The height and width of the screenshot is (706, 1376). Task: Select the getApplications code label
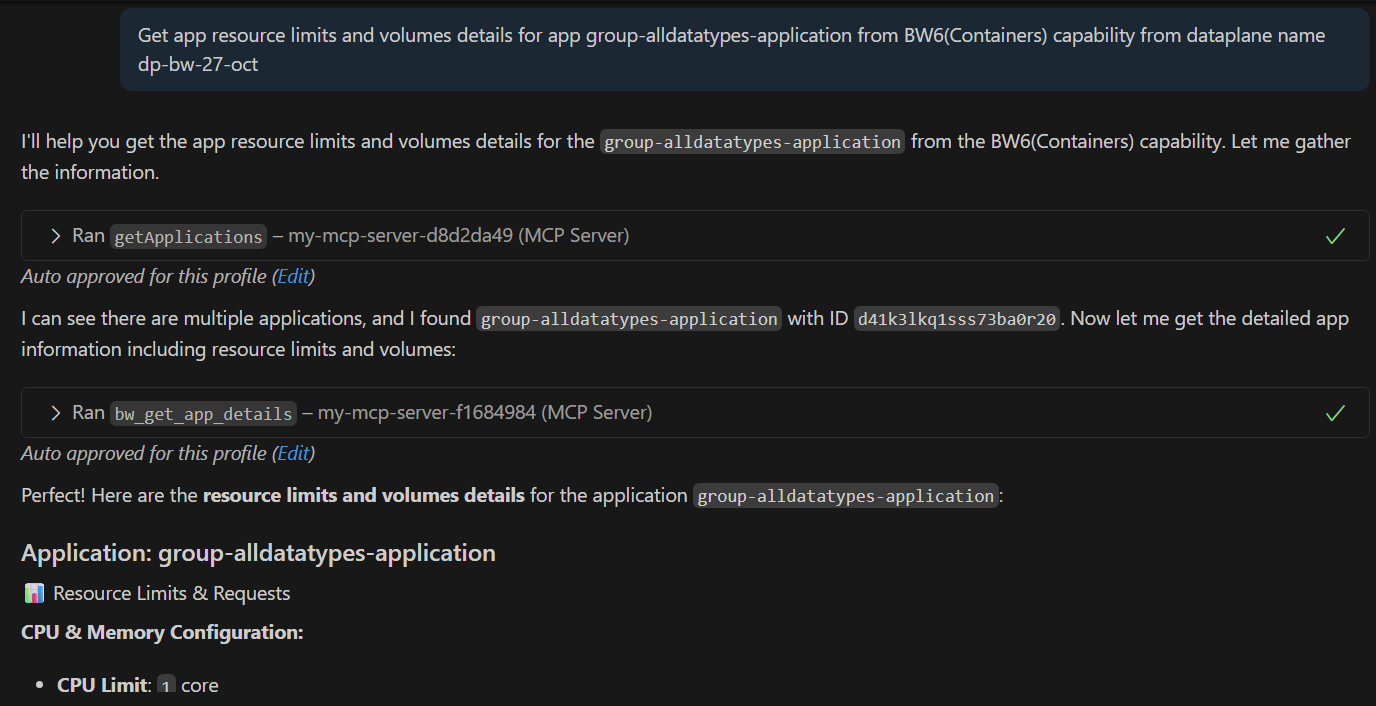pos(188,237)
